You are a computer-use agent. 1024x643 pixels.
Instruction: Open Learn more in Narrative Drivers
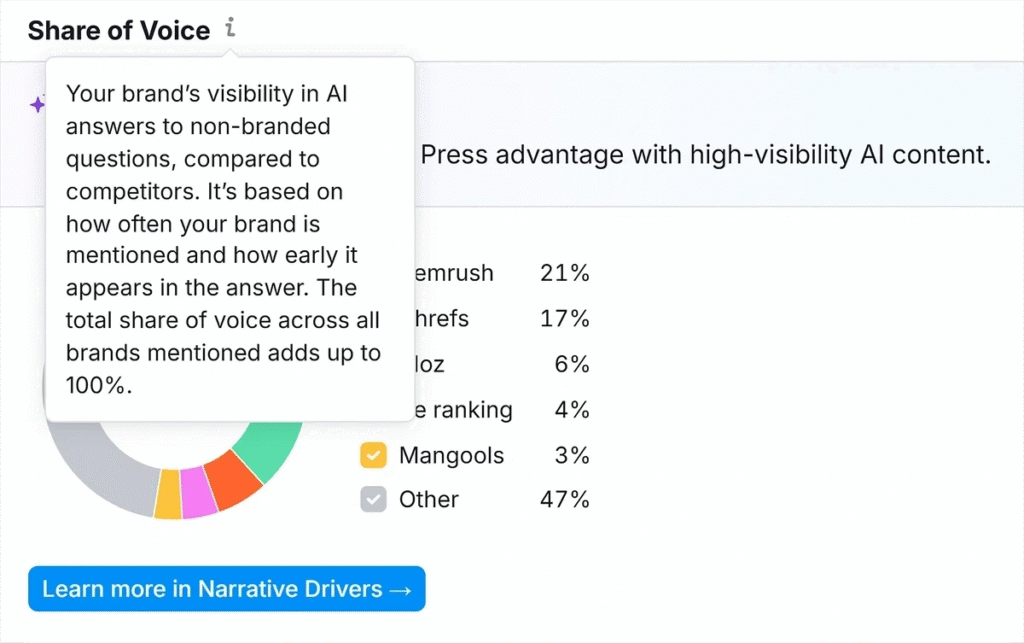click(x=227, y=589)
